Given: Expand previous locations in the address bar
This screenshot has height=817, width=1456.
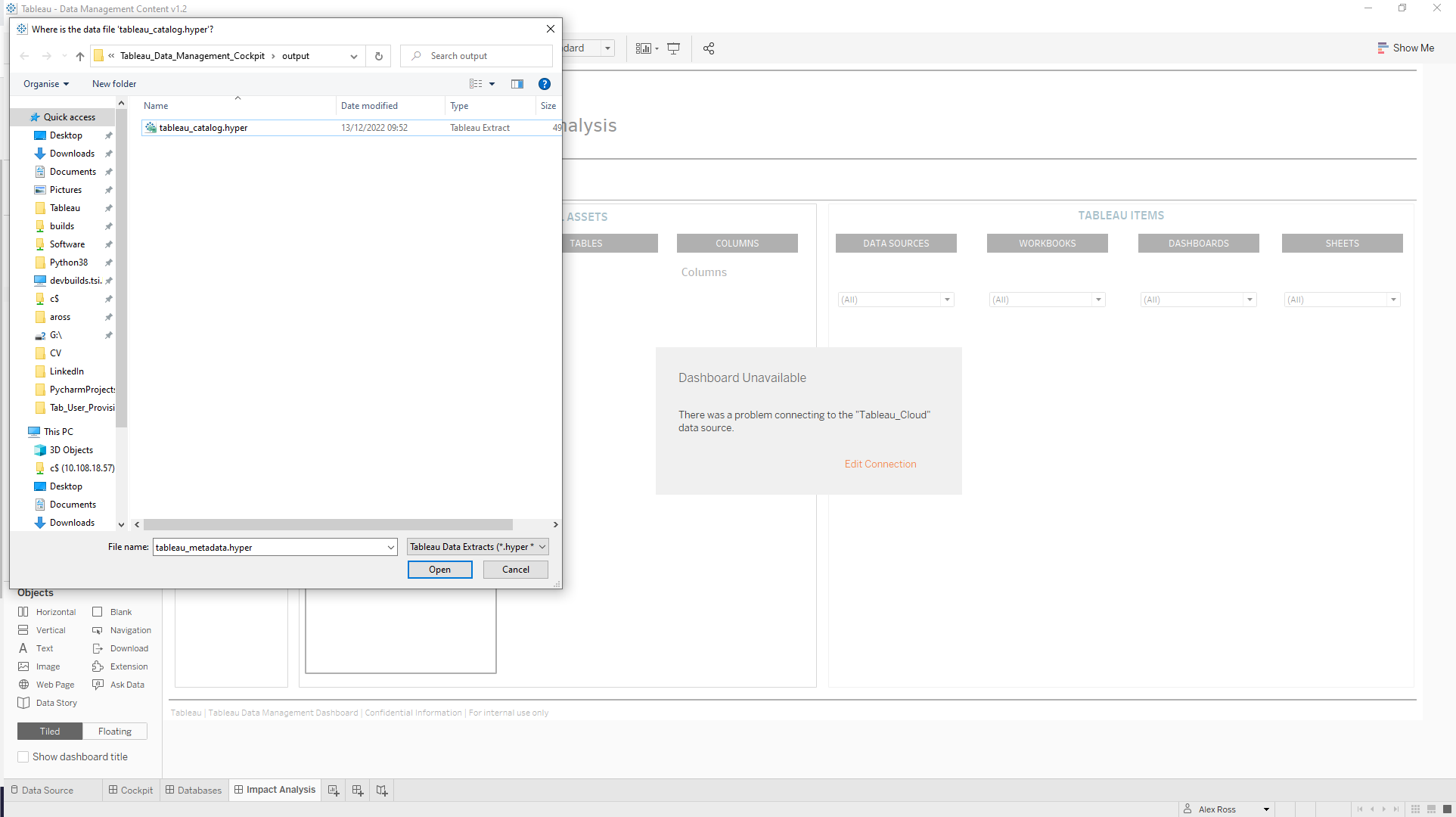Looking at the screenshot, I should click(x=353, y=55).
